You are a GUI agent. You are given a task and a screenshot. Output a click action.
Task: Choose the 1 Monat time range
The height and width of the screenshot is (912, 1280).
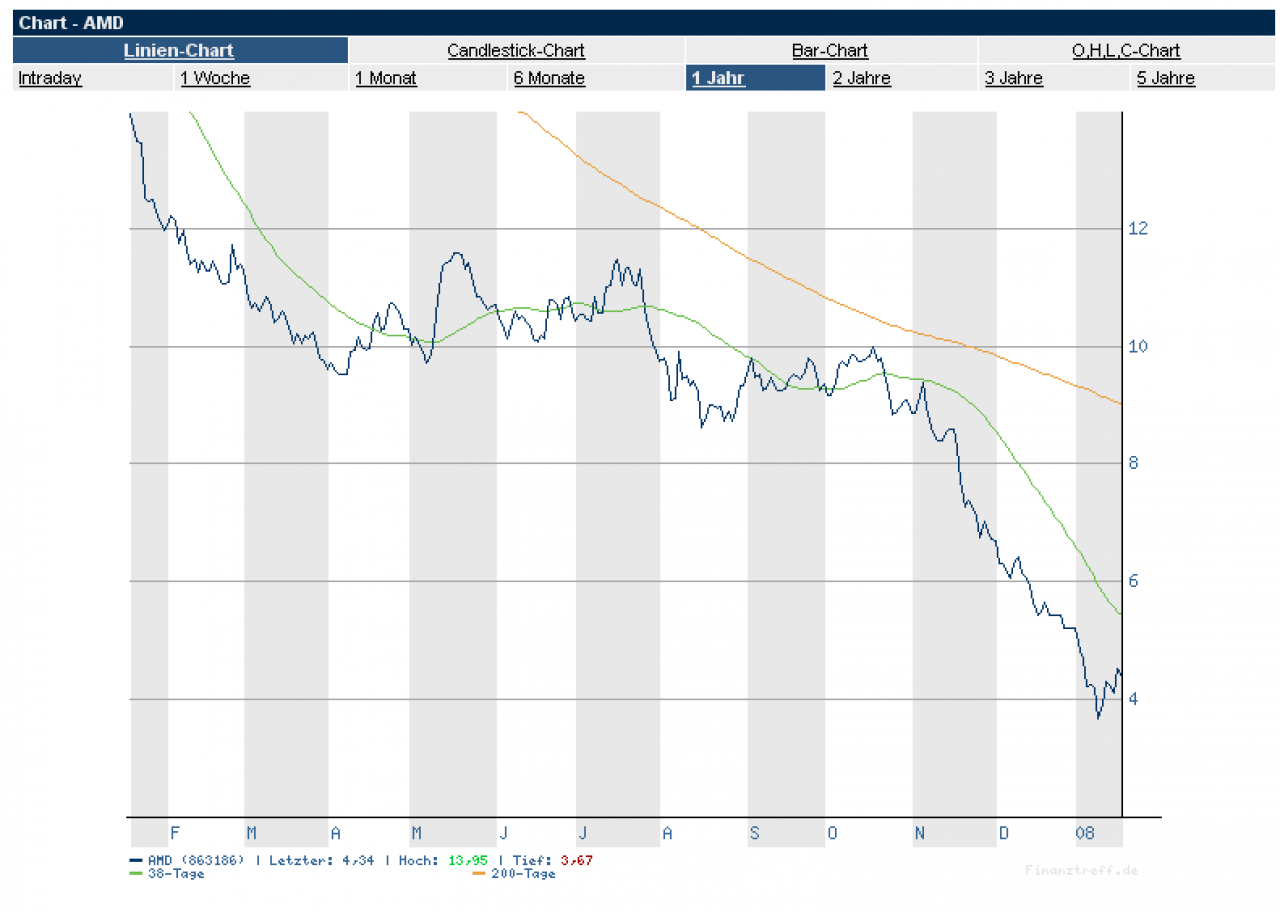point(386,78)
